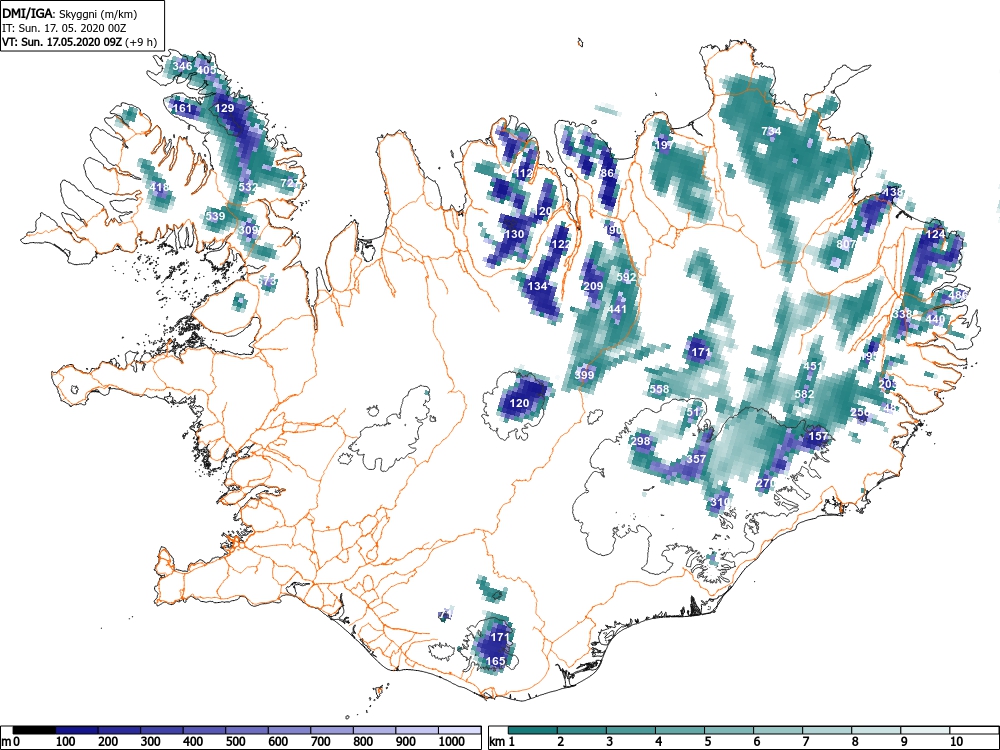The height and width of the screenshot is (750, 1000).
Task: Click the '500' metre legend label
Action: click(x=235, y=742)
